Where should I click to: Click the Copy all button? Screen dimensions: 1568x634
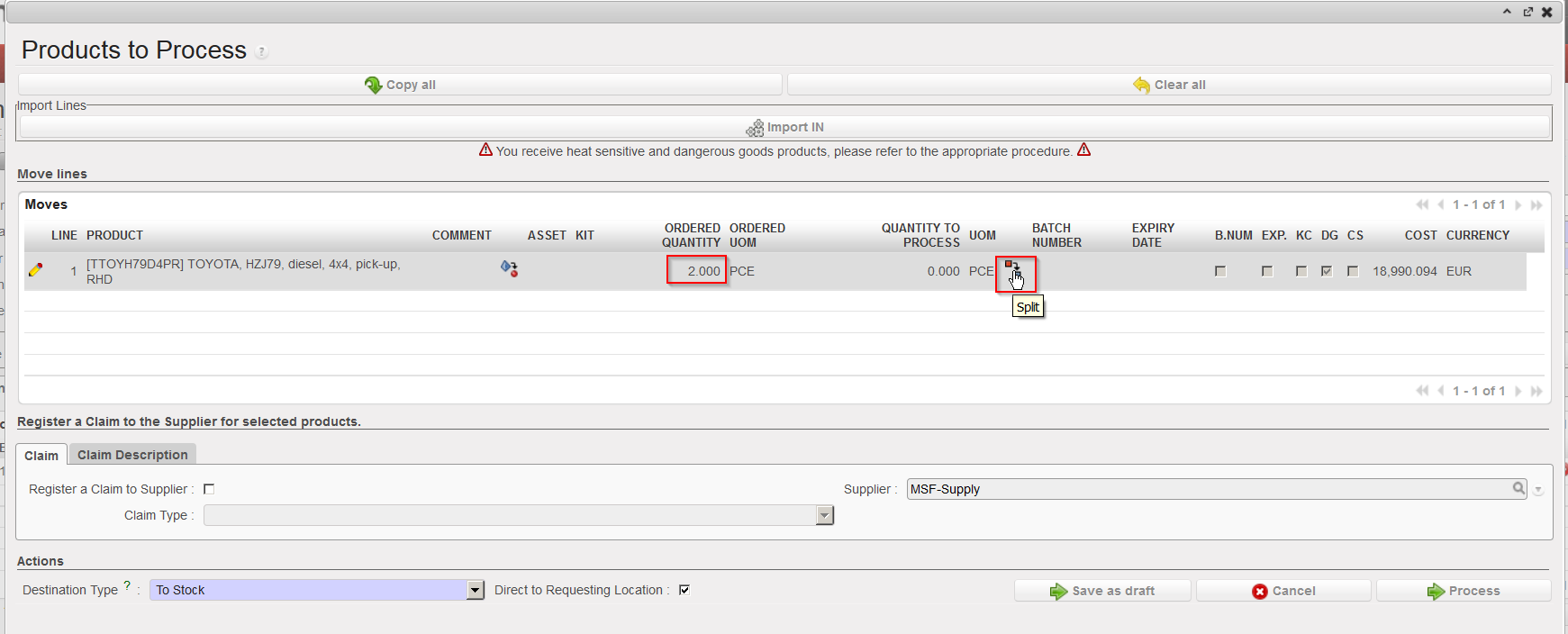pyautogui.click(x=400, y=85)
